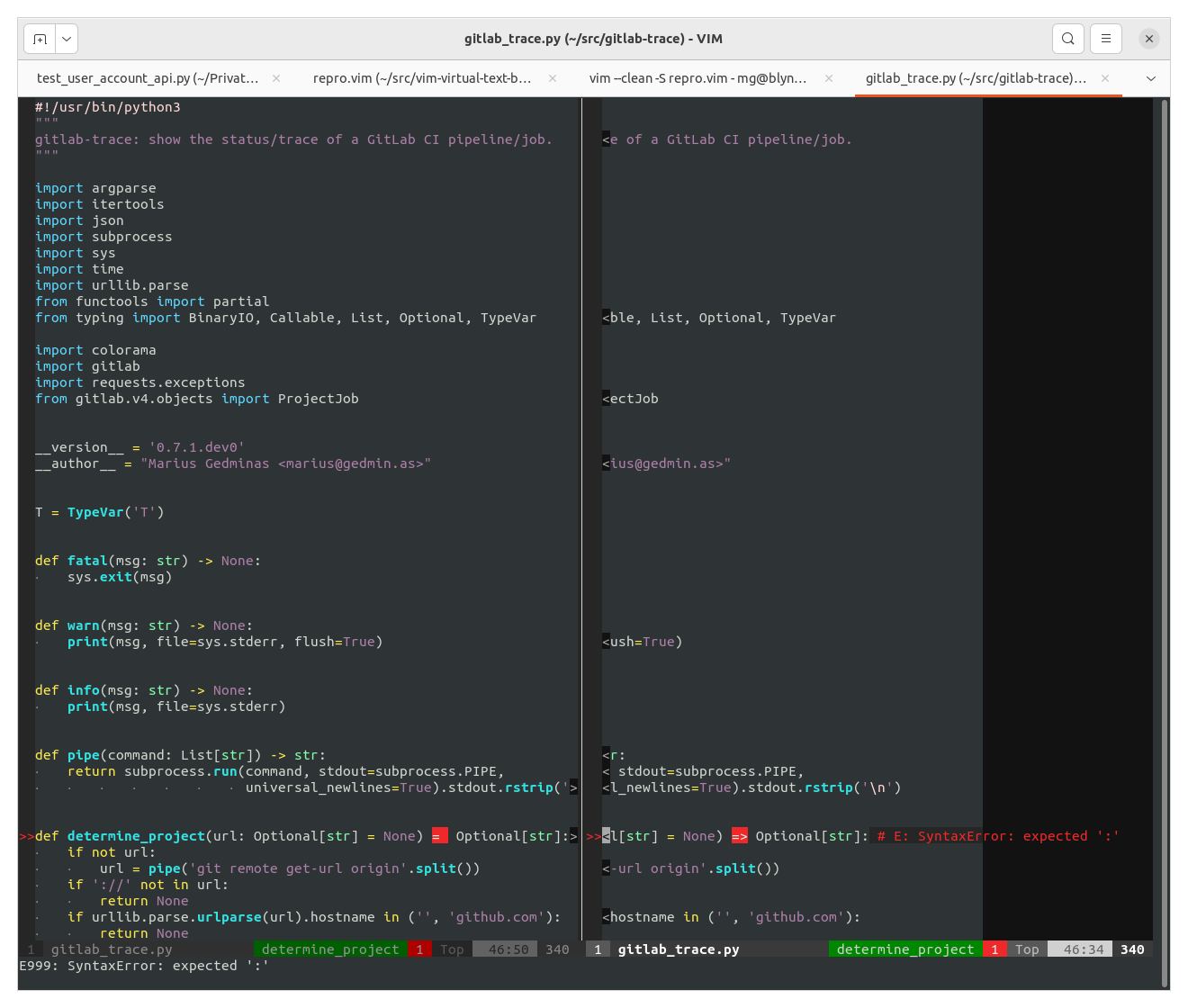The image size is (1188, 1008).
Task: Open the new-tab dropdown arrow
Action: [67, 39]
